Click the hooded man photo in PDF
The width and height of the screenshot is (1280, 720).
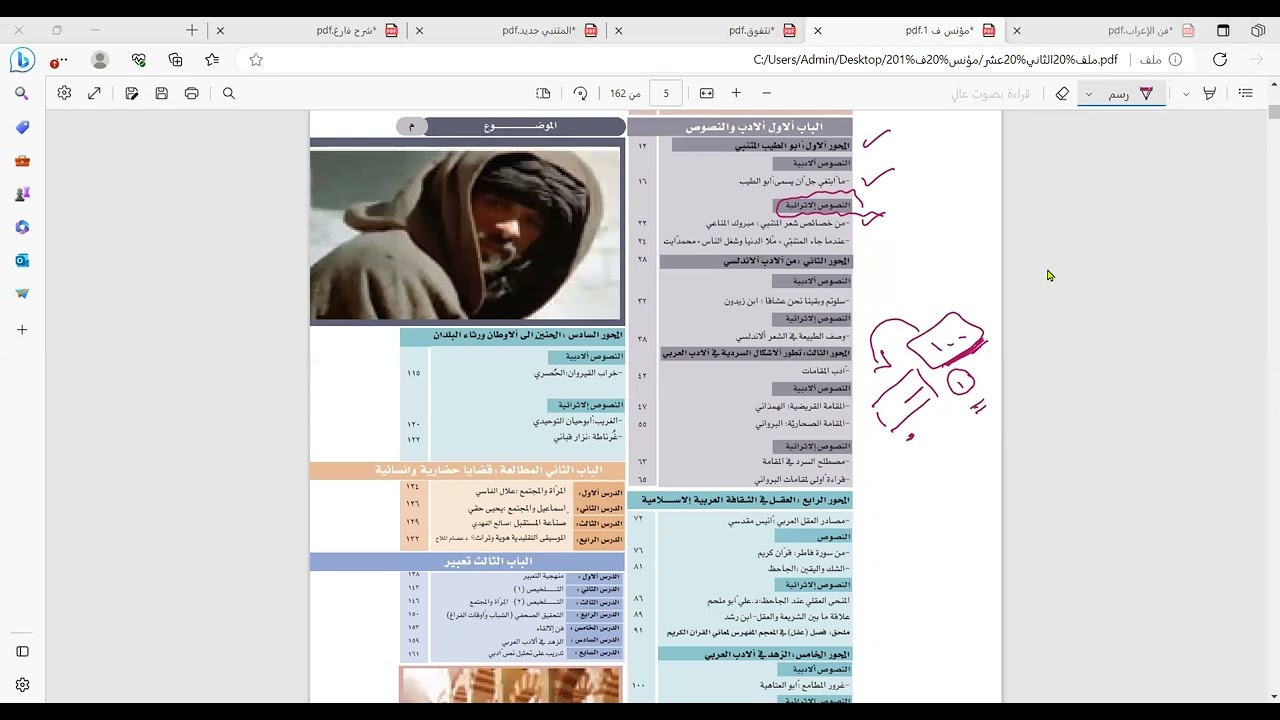tap(465, 235)
